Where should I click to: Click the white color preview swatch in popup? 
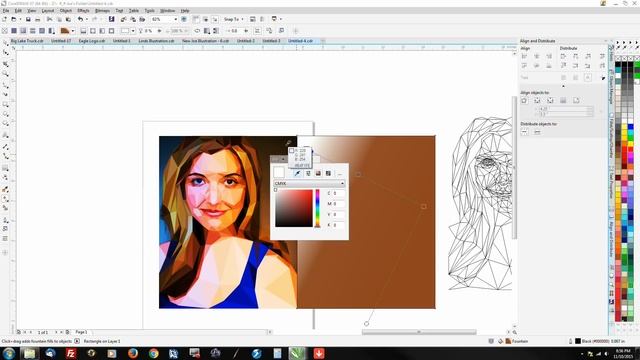tap(279, 172)
